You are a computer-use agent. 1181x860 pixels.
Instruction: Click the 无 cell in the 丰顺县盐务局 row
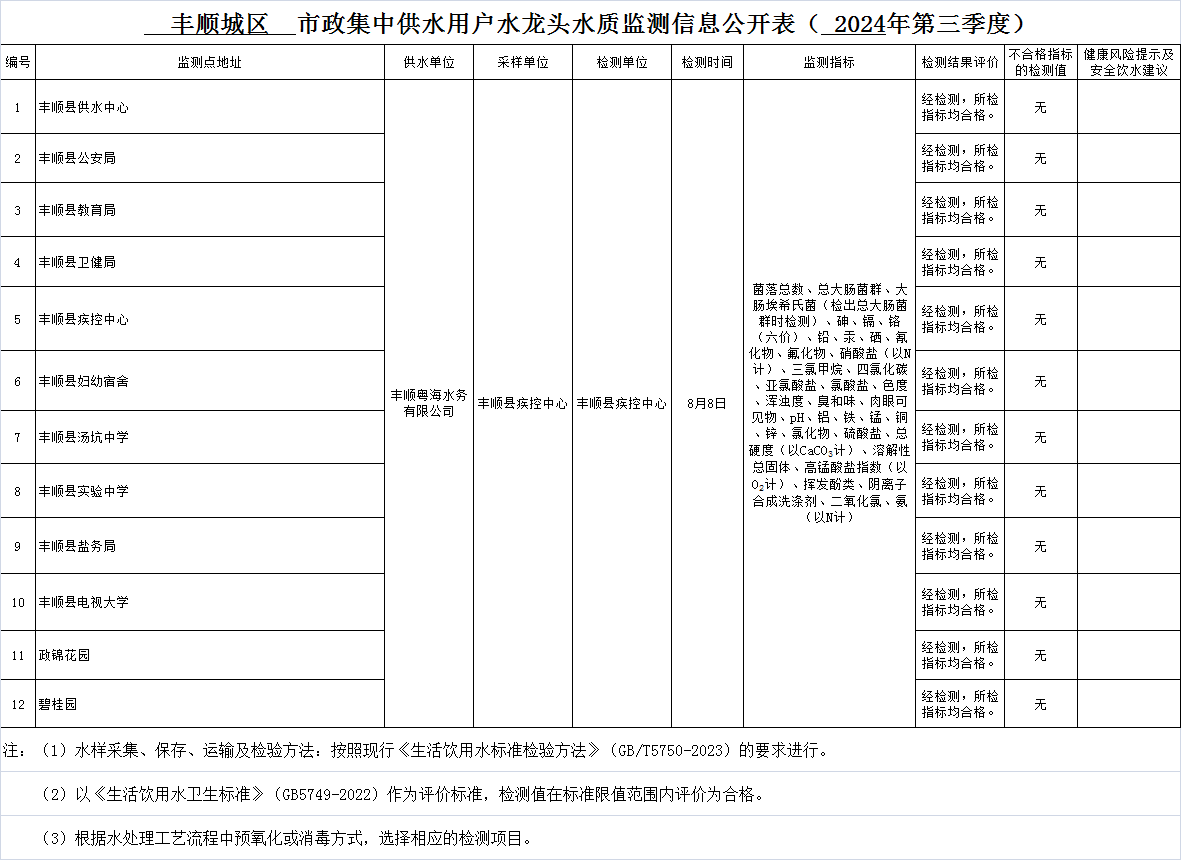(x=1041, y=547)
